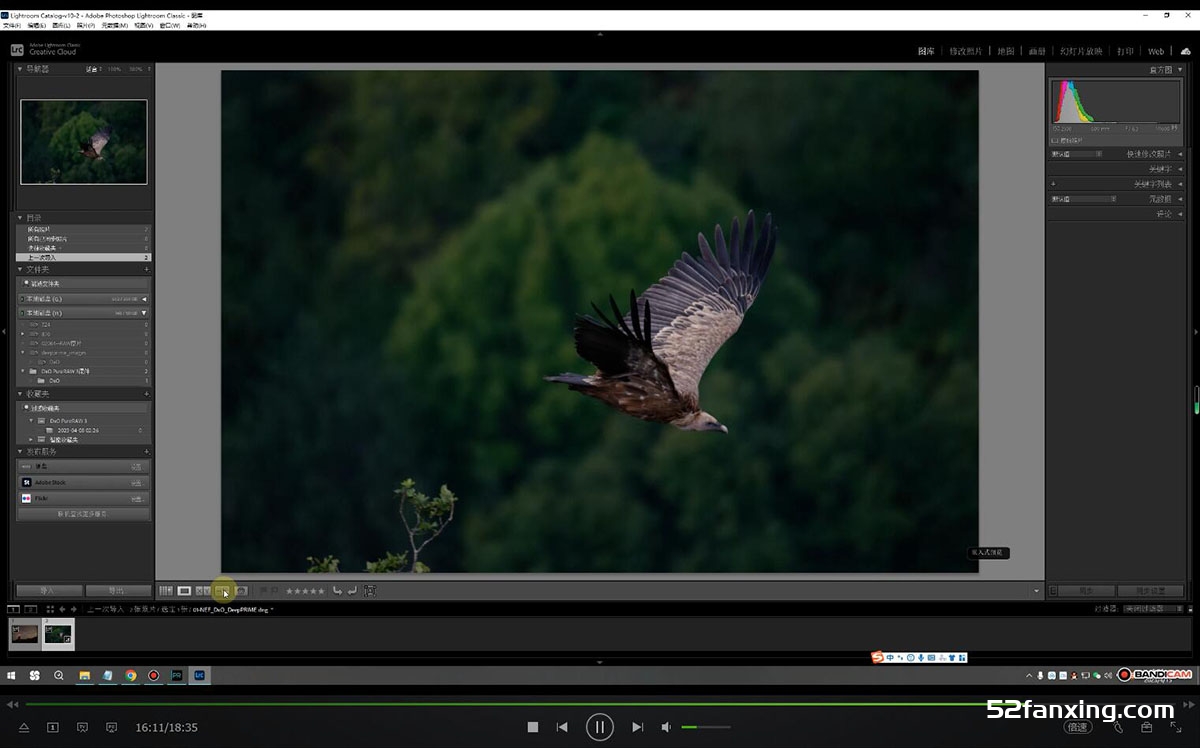
Task: Adjust the video player volume slider
Action: (706, 727)
